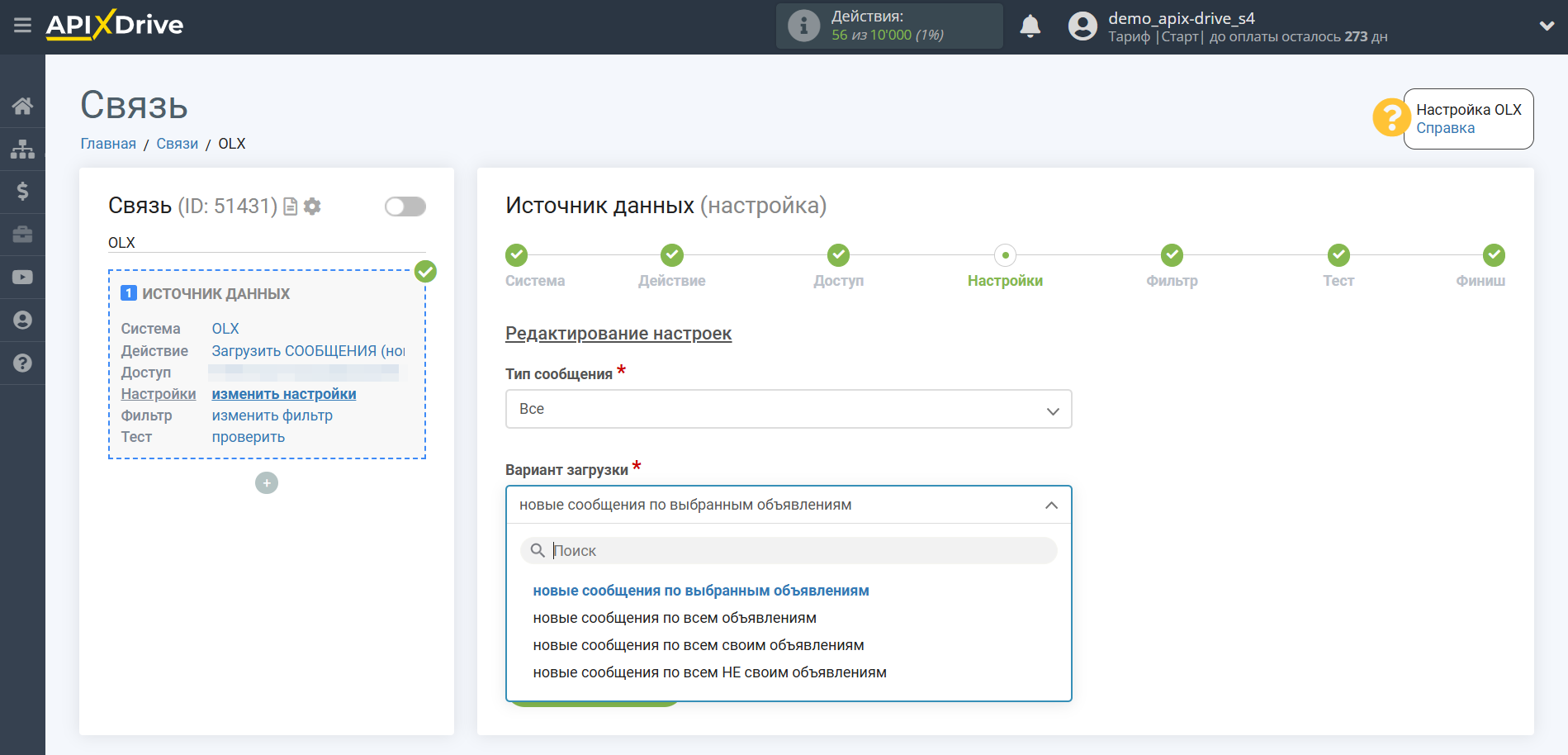
Task: Click the OLX system link
Action: point(225,329)
